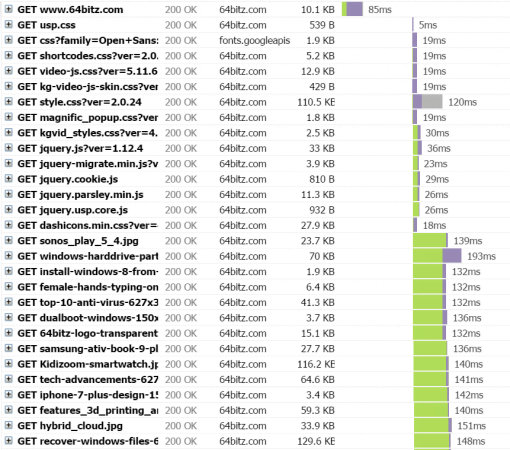This screenshot has width=510, height=450.
Task: Expand the tech-advancements-627 request
Action: pos(9,379)
